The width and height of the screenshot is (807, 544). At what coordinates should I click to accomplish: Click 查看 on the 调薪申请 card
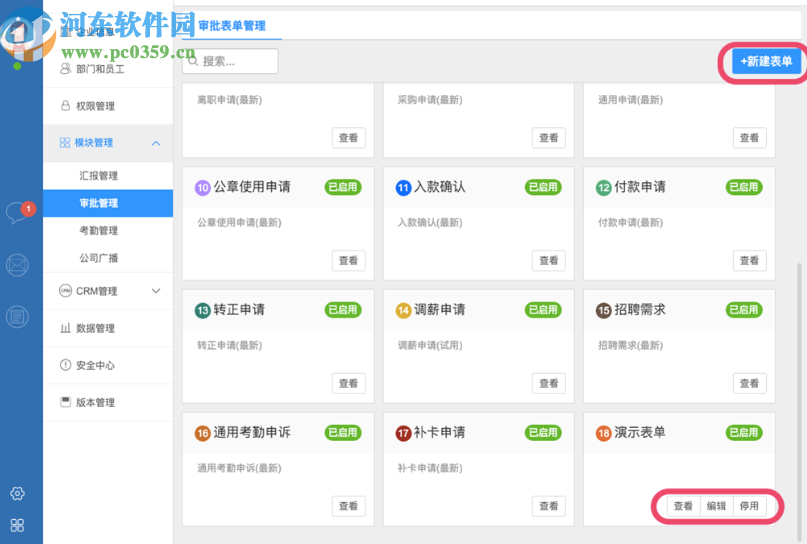click(x=549, y=383)
